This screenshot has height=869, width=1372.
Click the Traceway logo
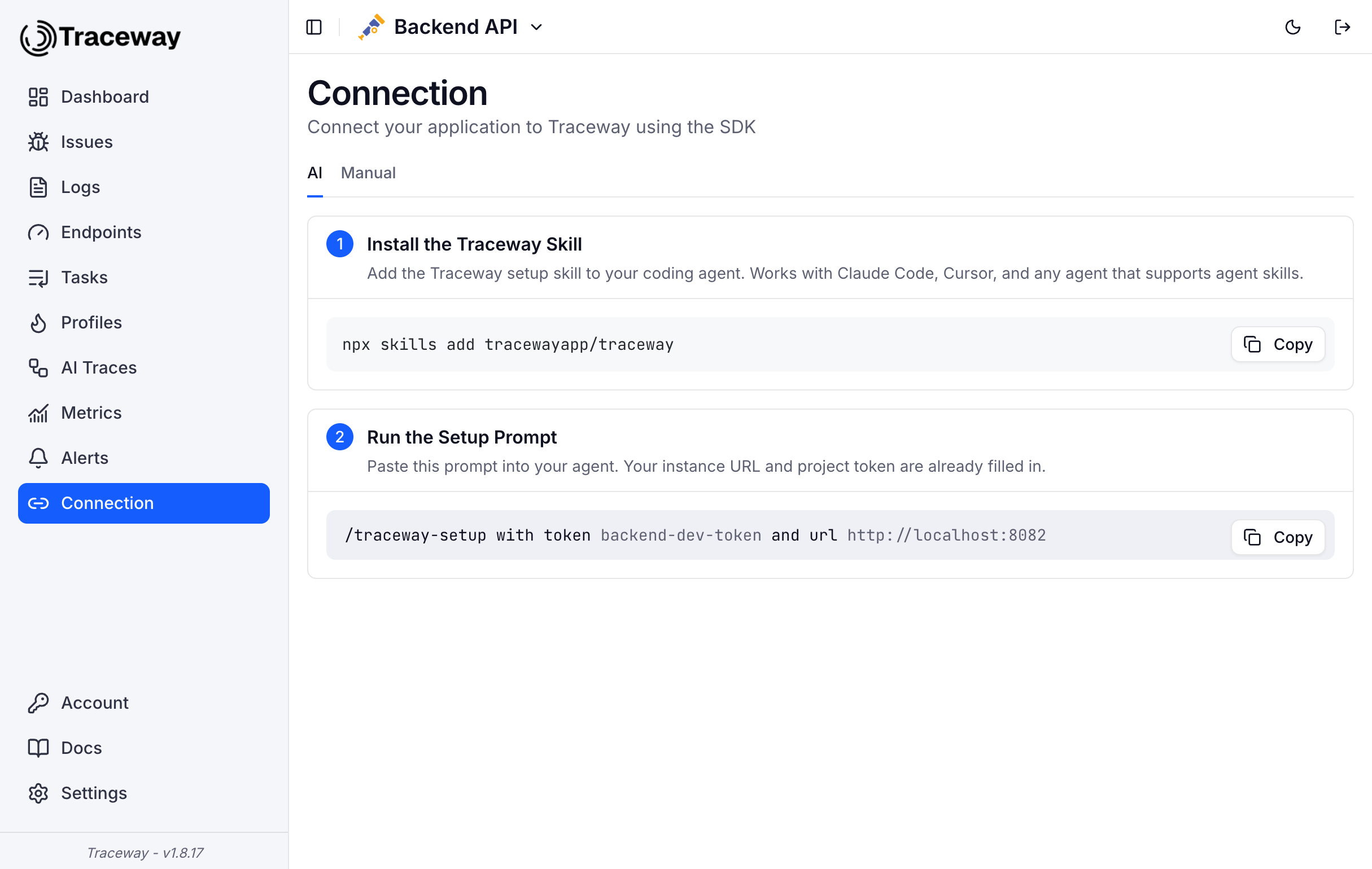101,38
